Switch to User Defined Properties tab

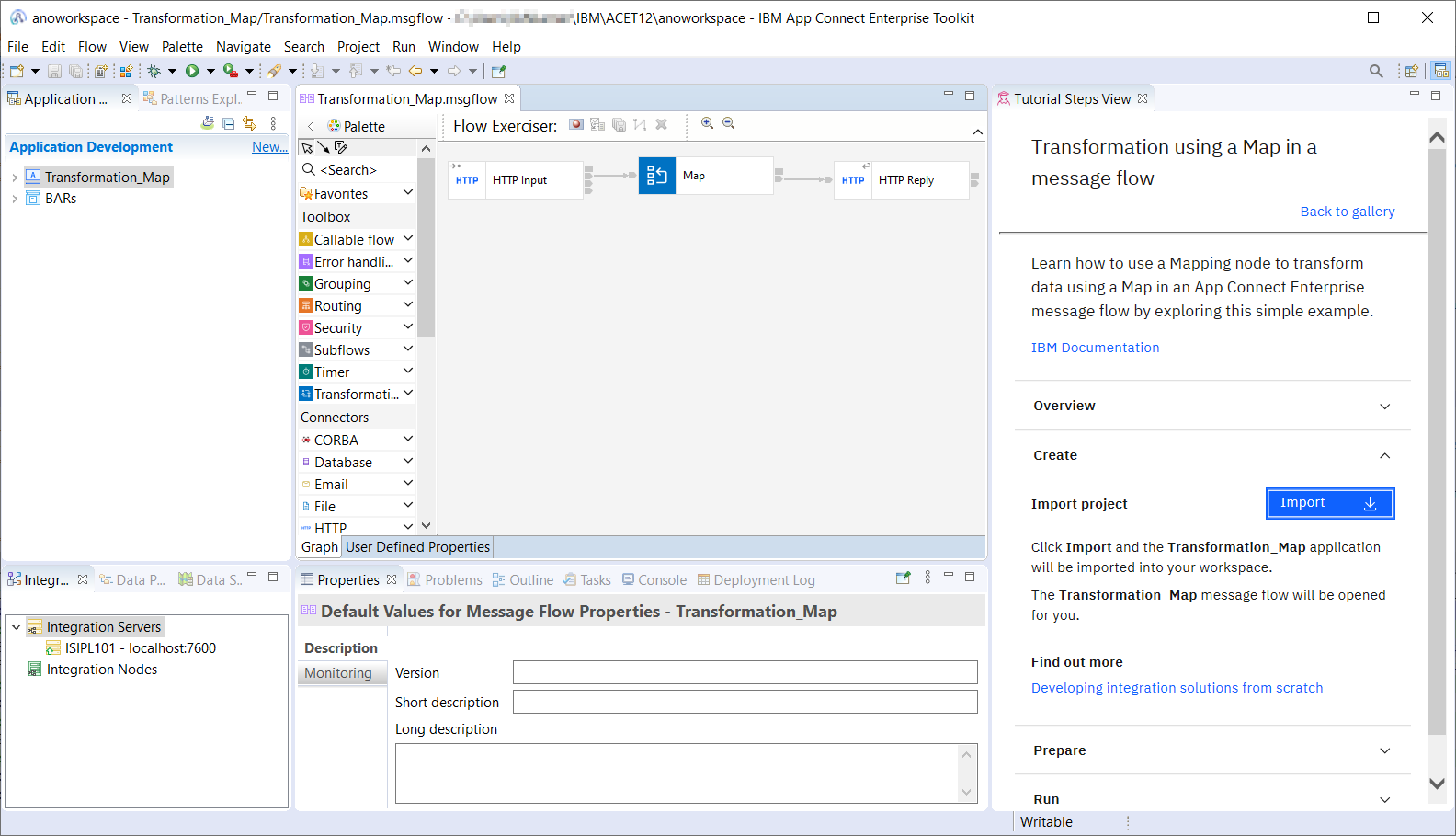point(418,547)
